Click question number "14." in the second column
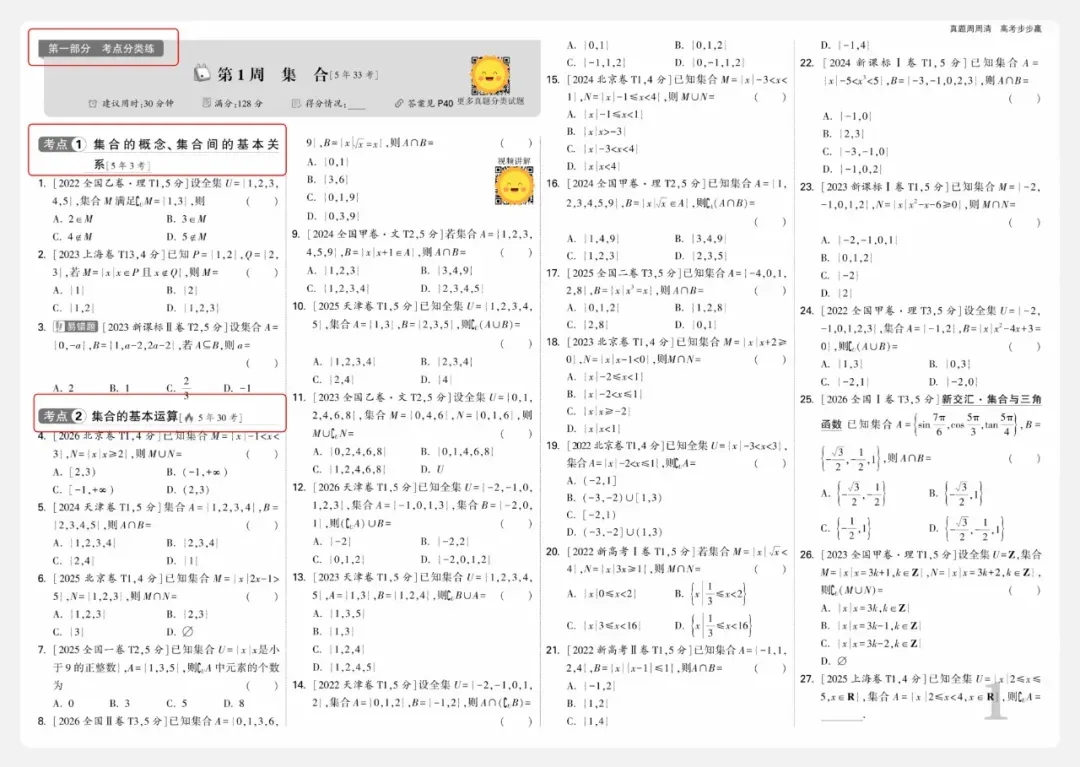This screenshot has height=767, width=1080. coord(299,684)
